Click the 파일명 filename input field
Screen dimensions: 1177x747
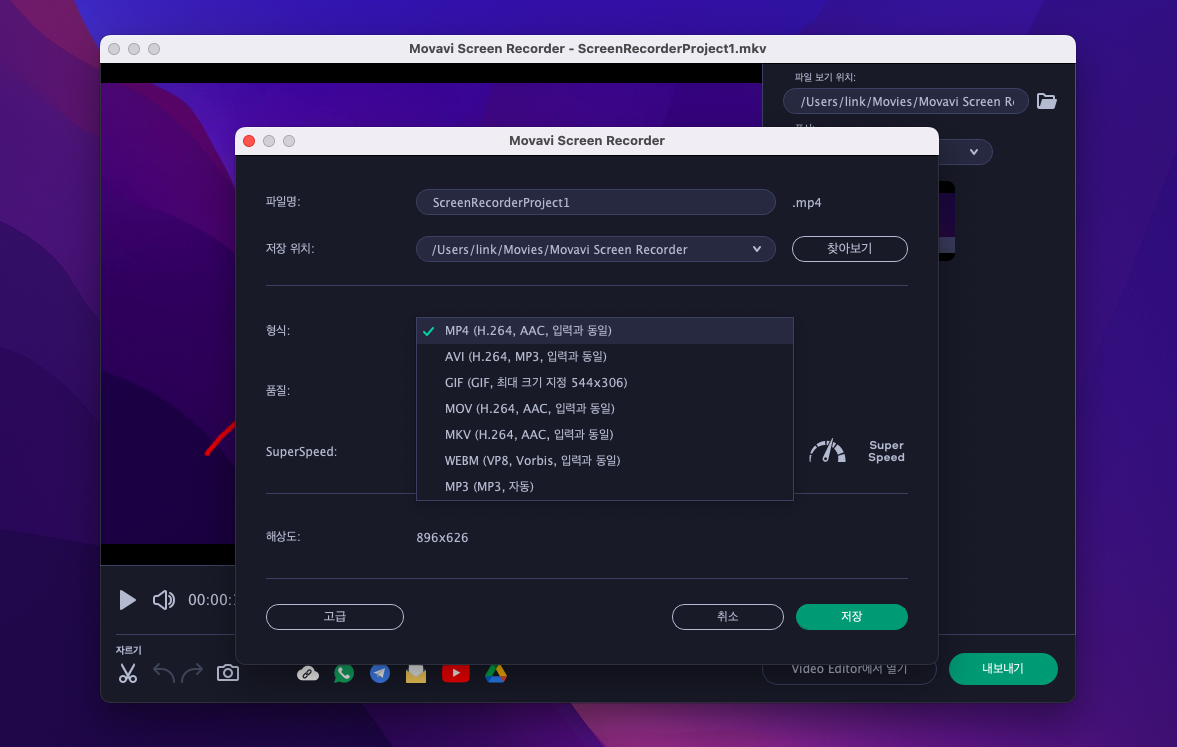[x=595, y=202]
